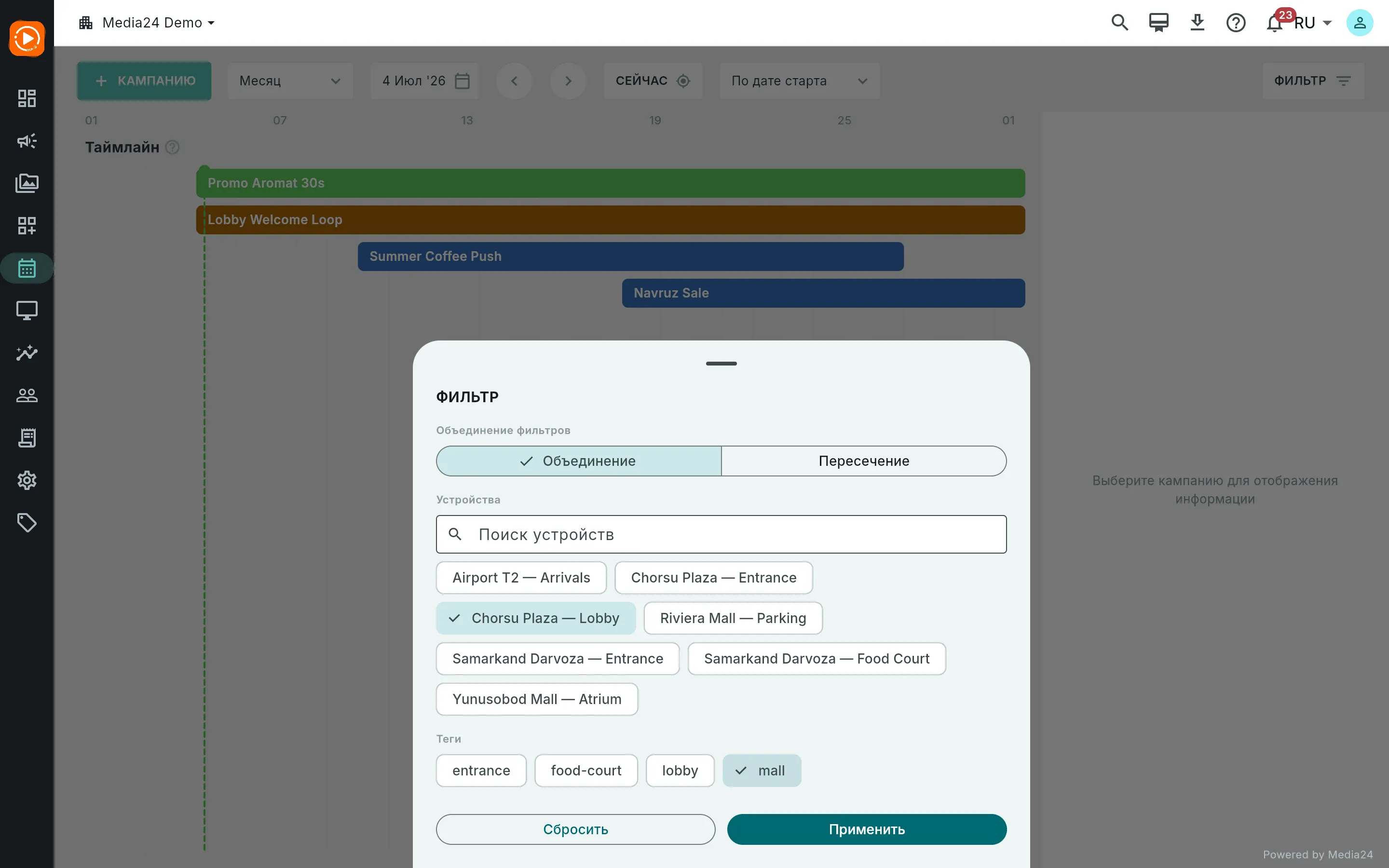Image resolution: width=1389 pixels, height=868 pixels.
Task: Click the Сбросить button
Action: tap(575, 829)
